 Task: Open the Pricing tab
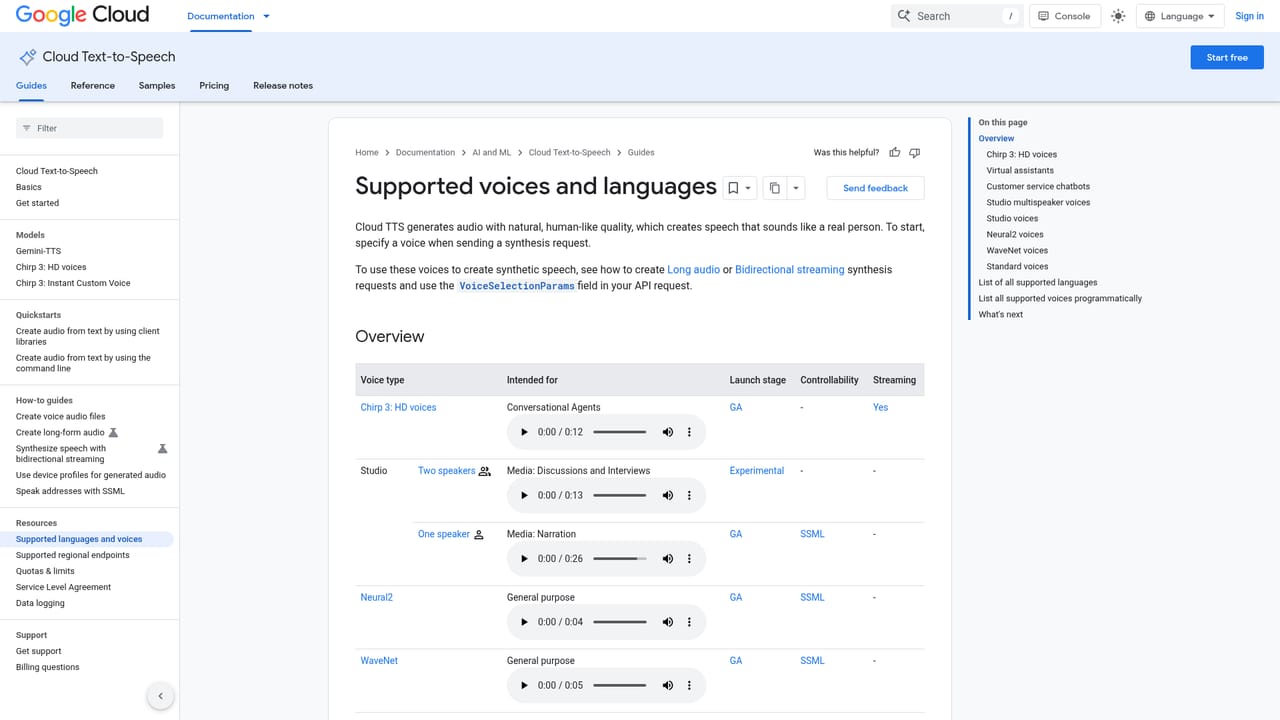(214, 86)
